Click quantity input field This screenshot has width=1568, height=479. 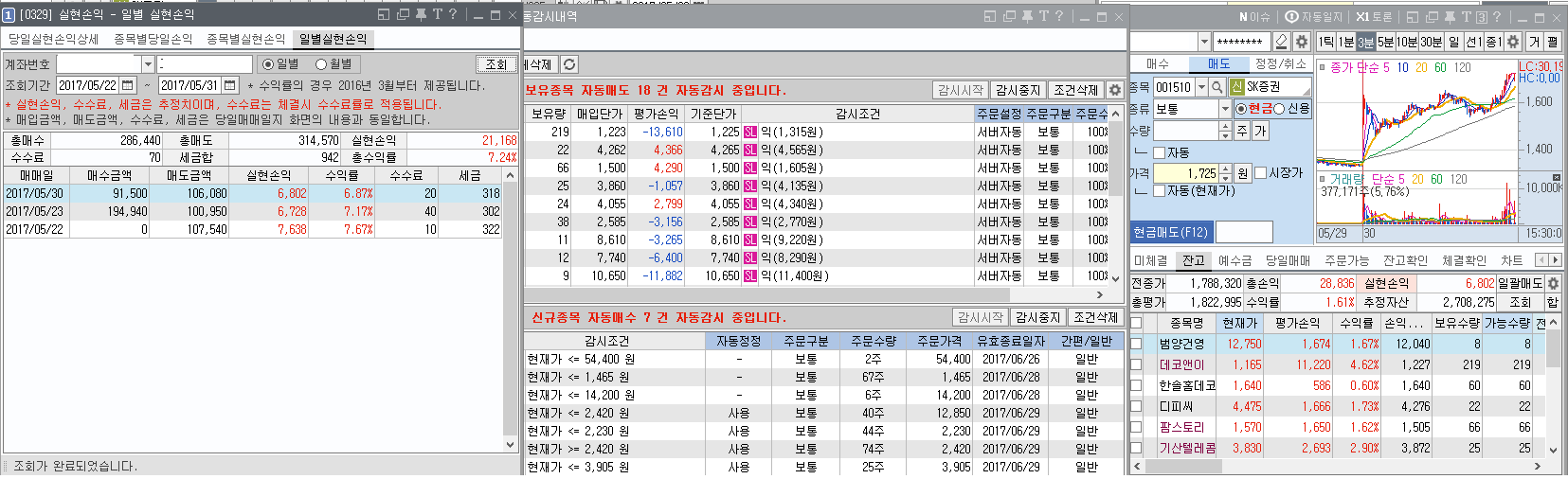point(1184,131)
